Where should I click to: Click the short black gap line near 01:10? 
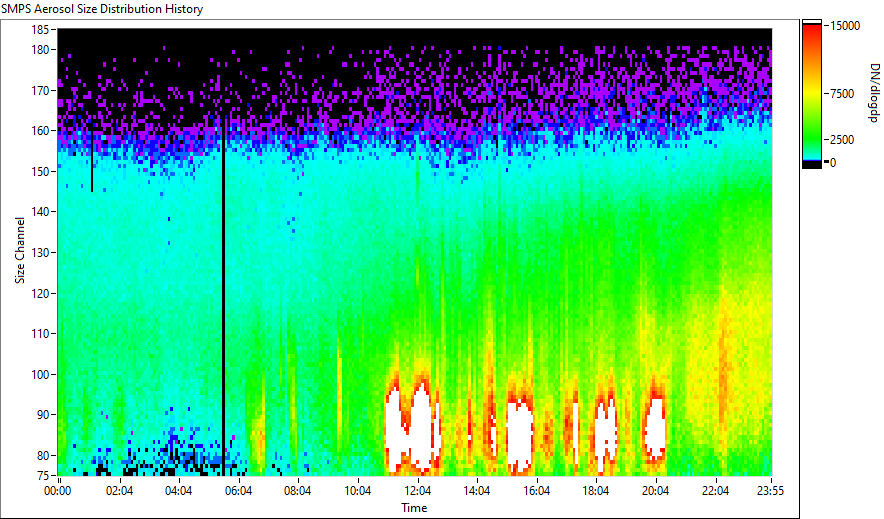(x=92, y=161)
